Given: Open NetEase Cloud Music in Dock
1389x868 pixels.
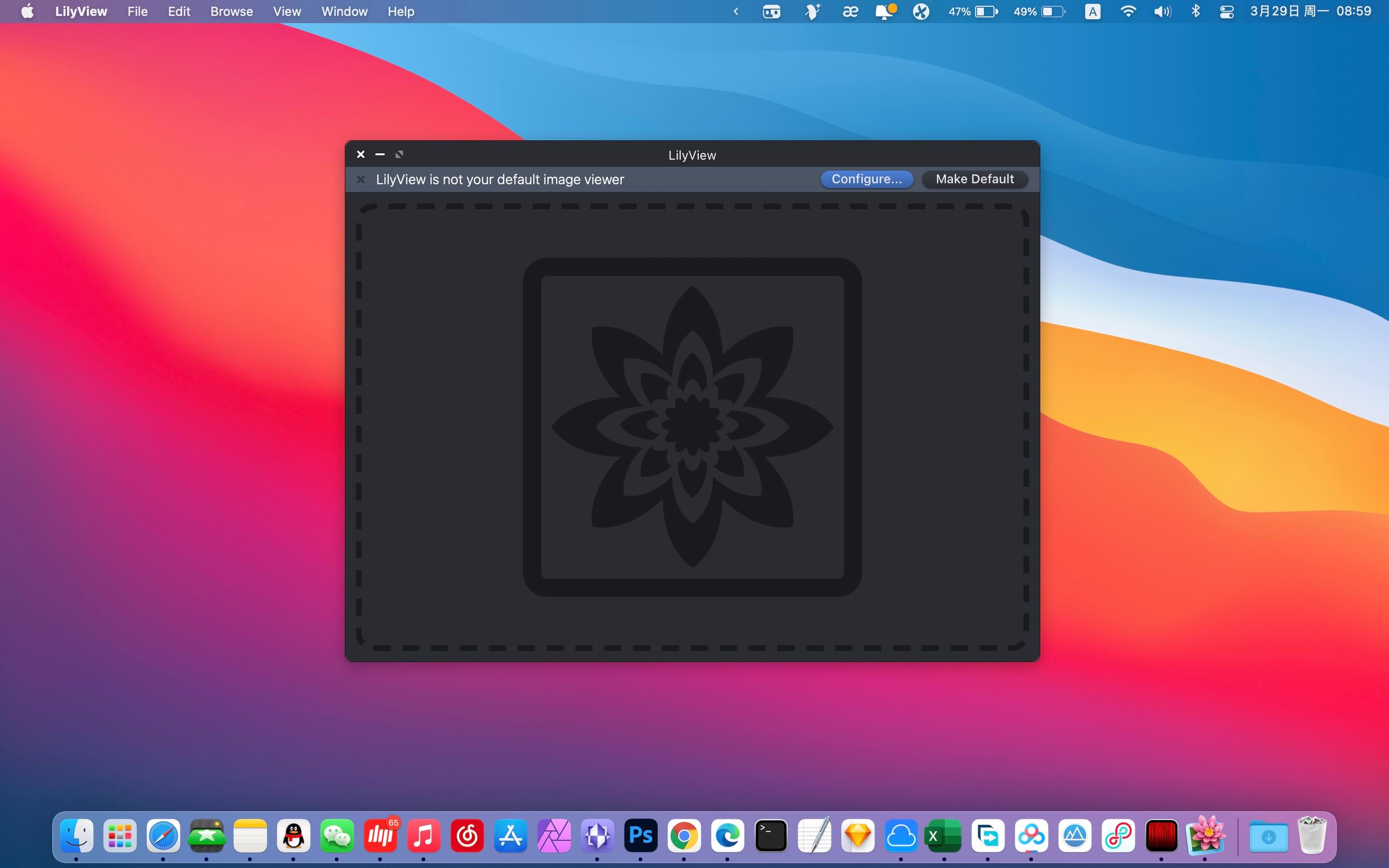Looking at the screenshot, I should pyautogui.click(x=467, y=836).
